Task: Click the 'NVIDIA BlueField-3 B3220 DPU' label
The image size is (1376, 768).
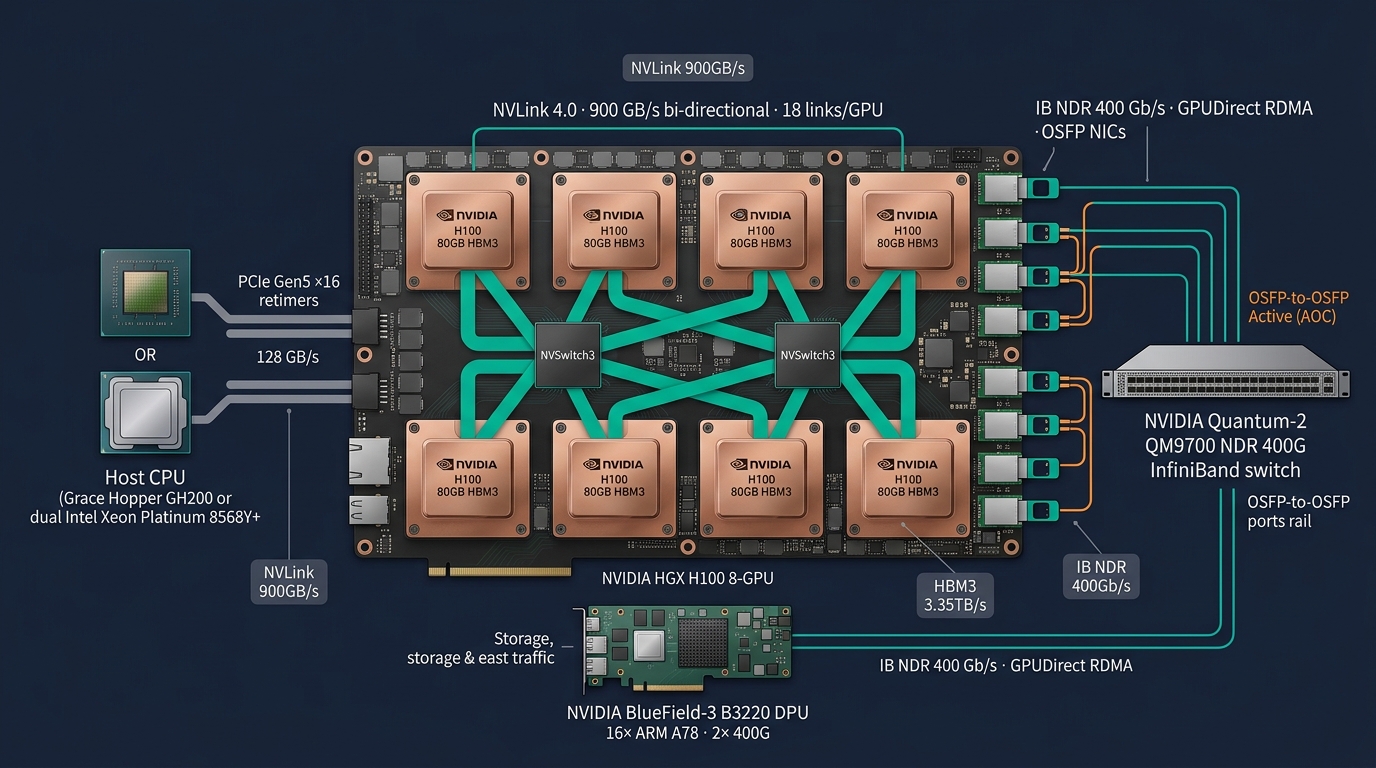Action: tap(687, 713)
